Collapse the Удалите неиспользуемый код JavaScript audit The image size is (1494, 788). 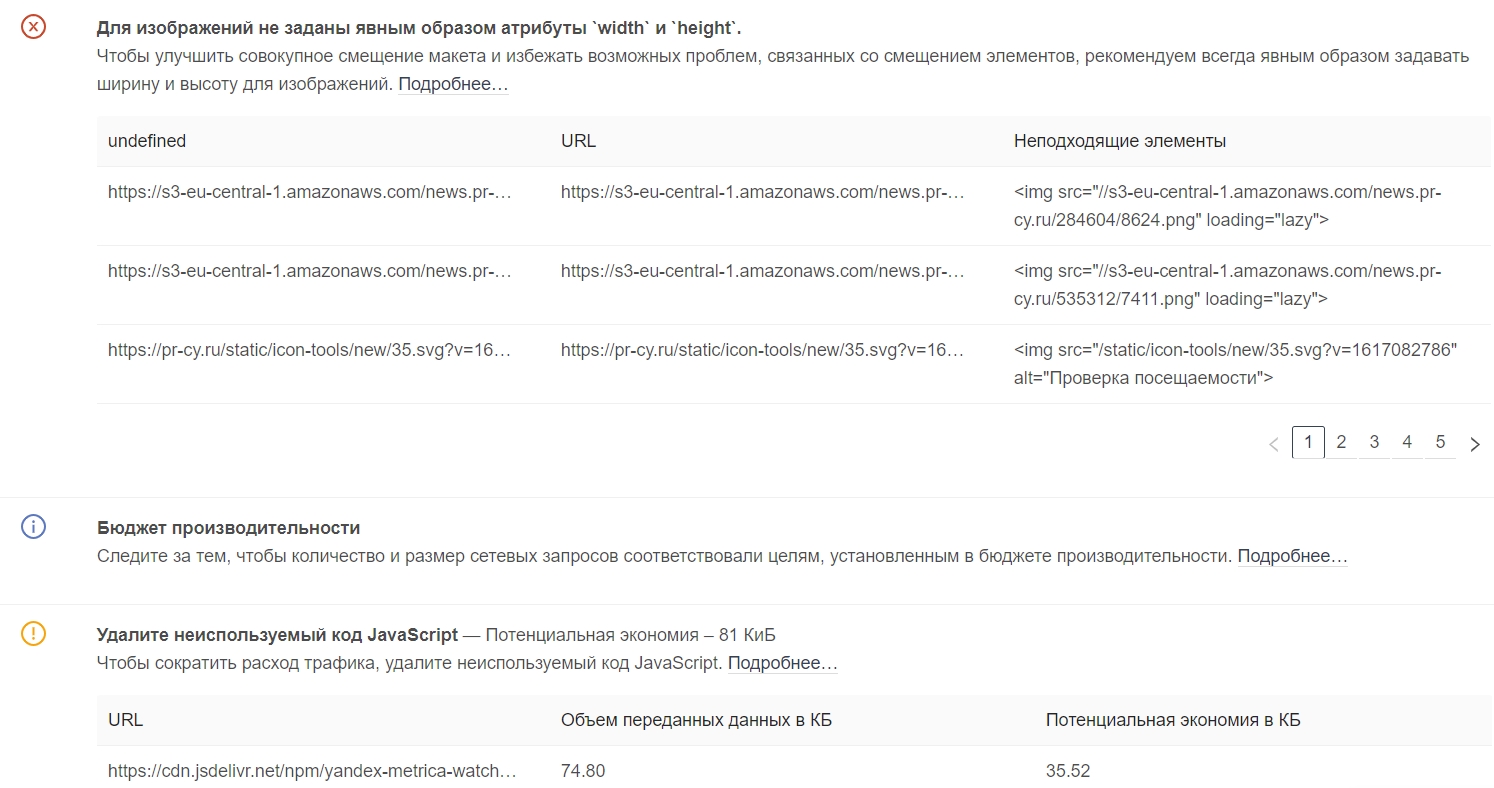point(277,634)
